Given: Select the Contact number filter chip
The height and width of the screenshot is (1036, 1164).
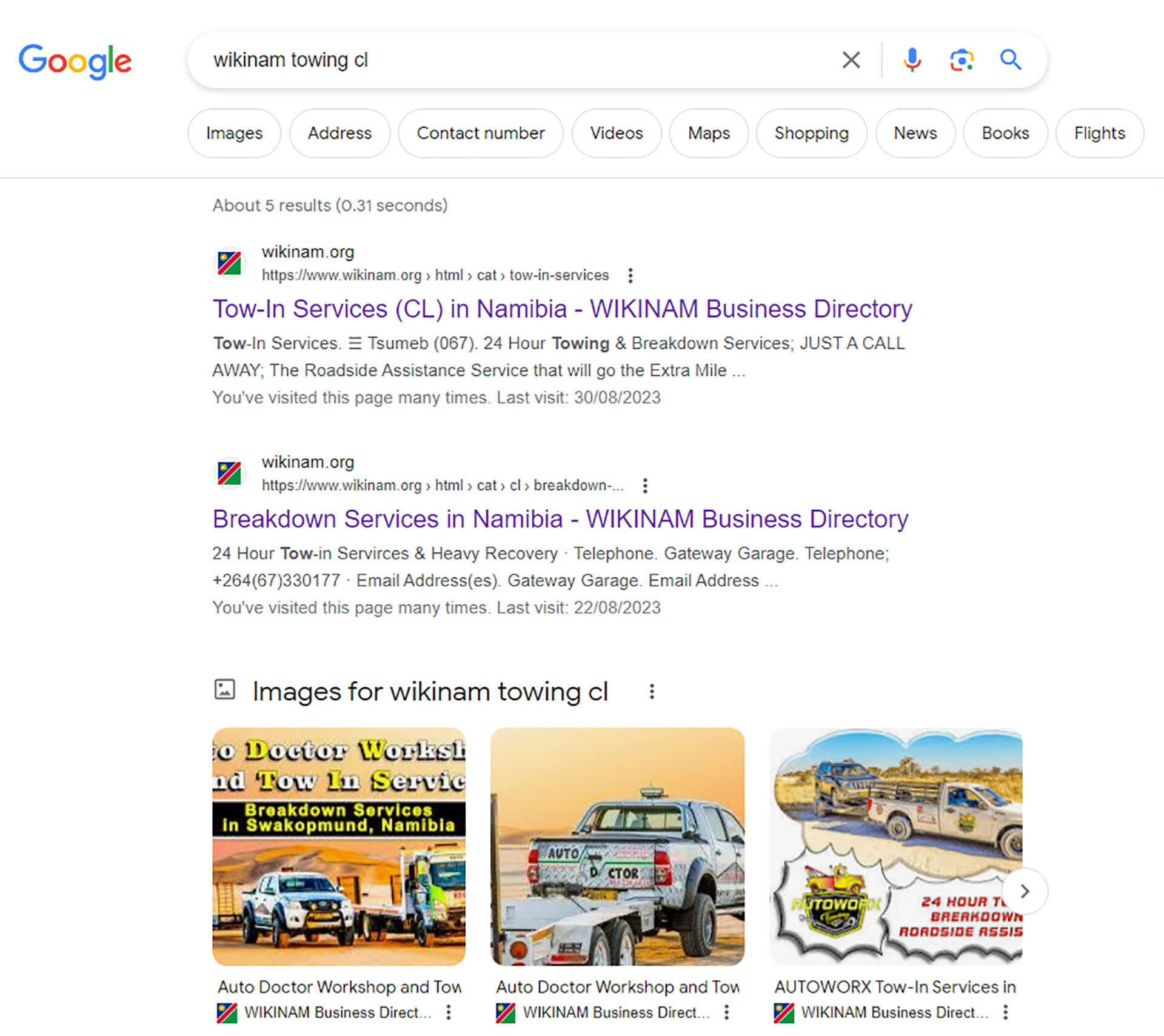Looking at the screenshot, I should coord(481,133).
